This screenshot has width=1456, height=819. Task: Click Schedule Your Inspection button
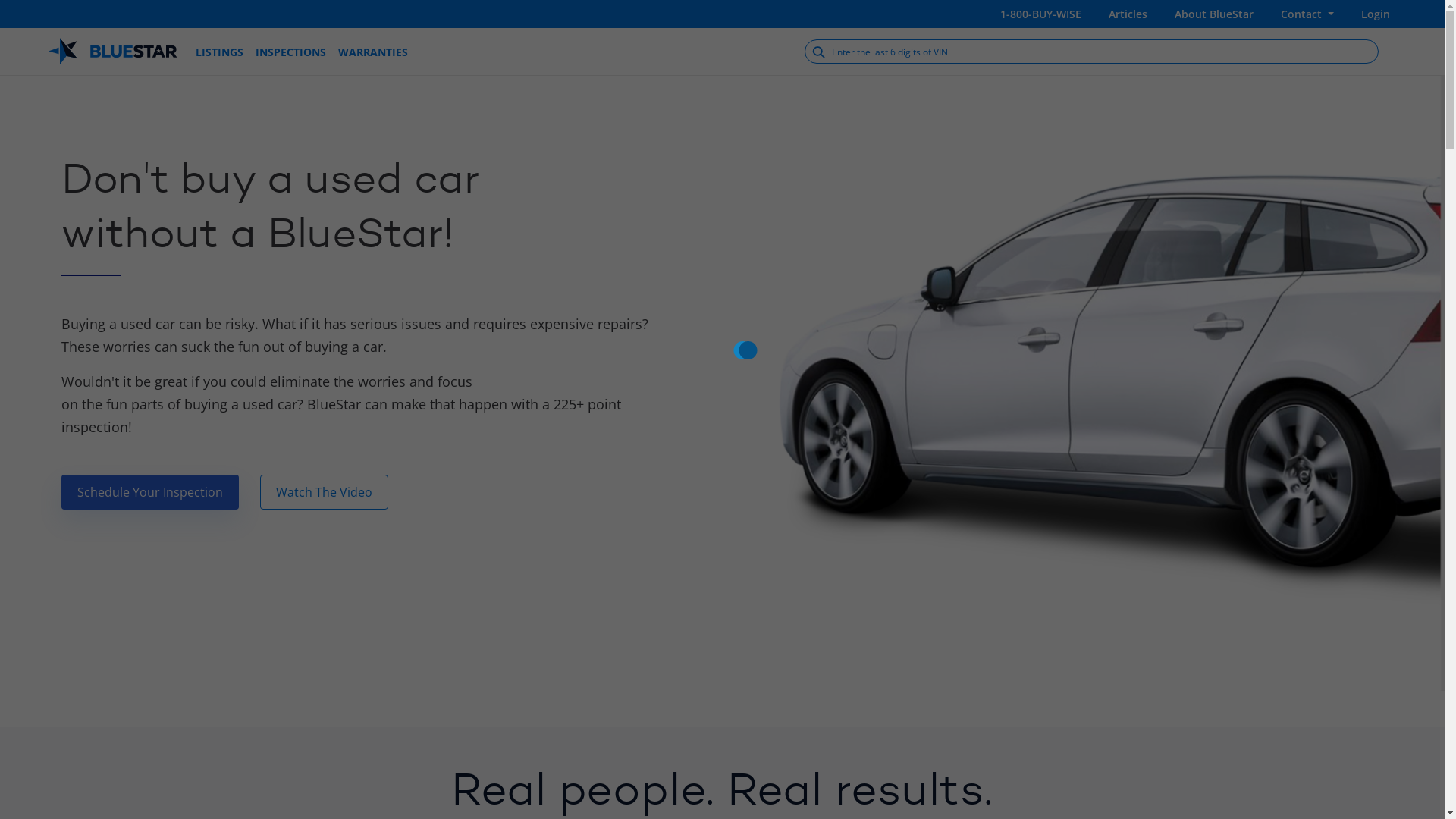click(150, 492)
